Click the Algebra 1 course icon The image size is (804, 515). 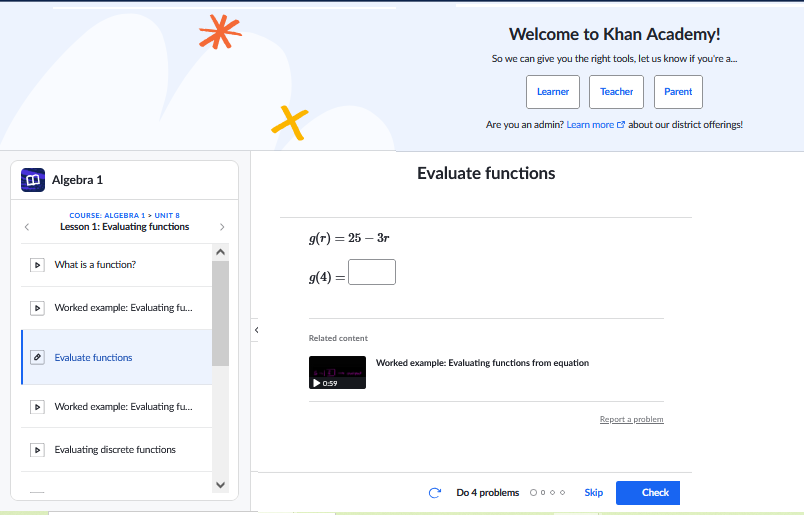click(x=34, y=180)
